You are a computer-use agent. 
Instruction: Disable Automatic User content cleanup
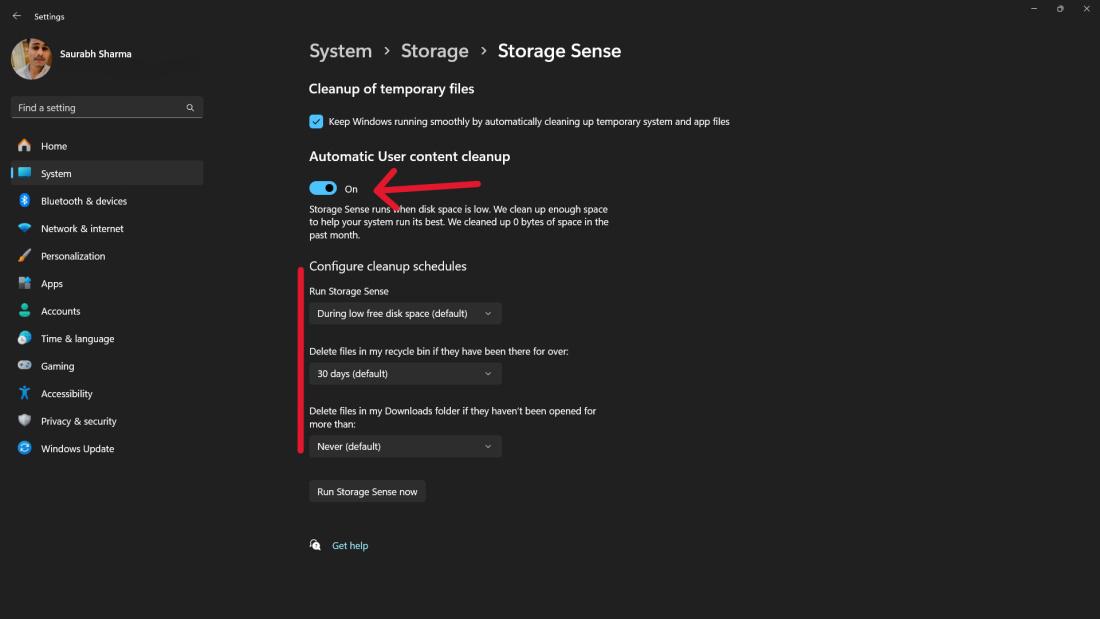[323, 188]
